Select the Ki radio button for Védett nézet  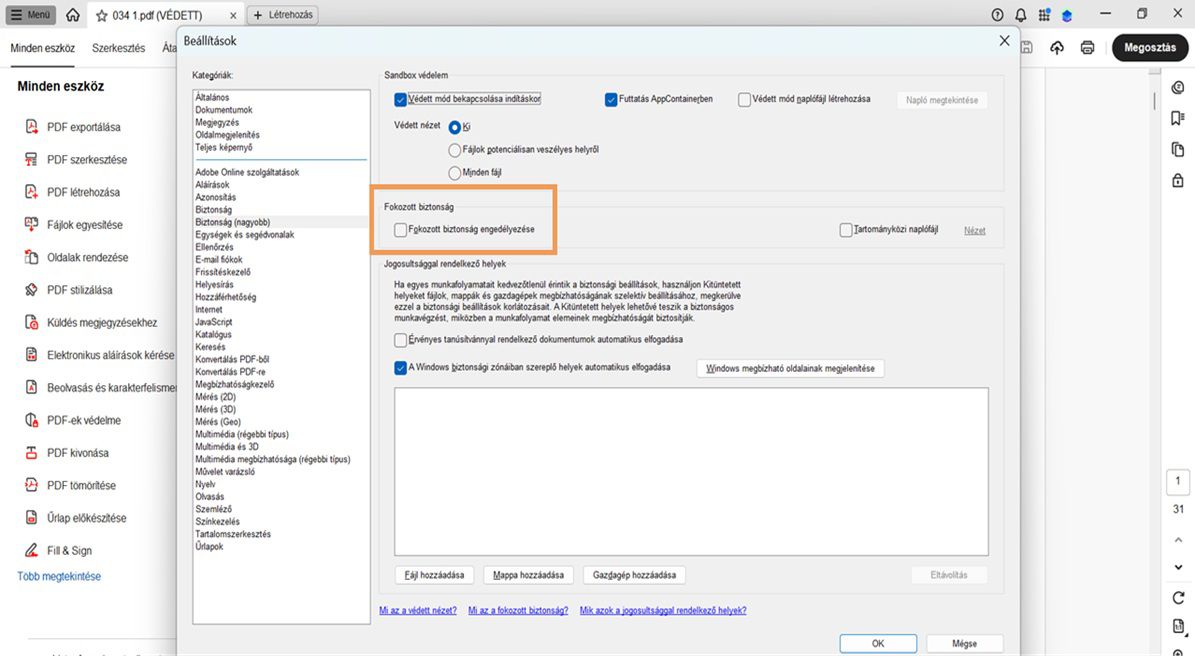[455, 127]
